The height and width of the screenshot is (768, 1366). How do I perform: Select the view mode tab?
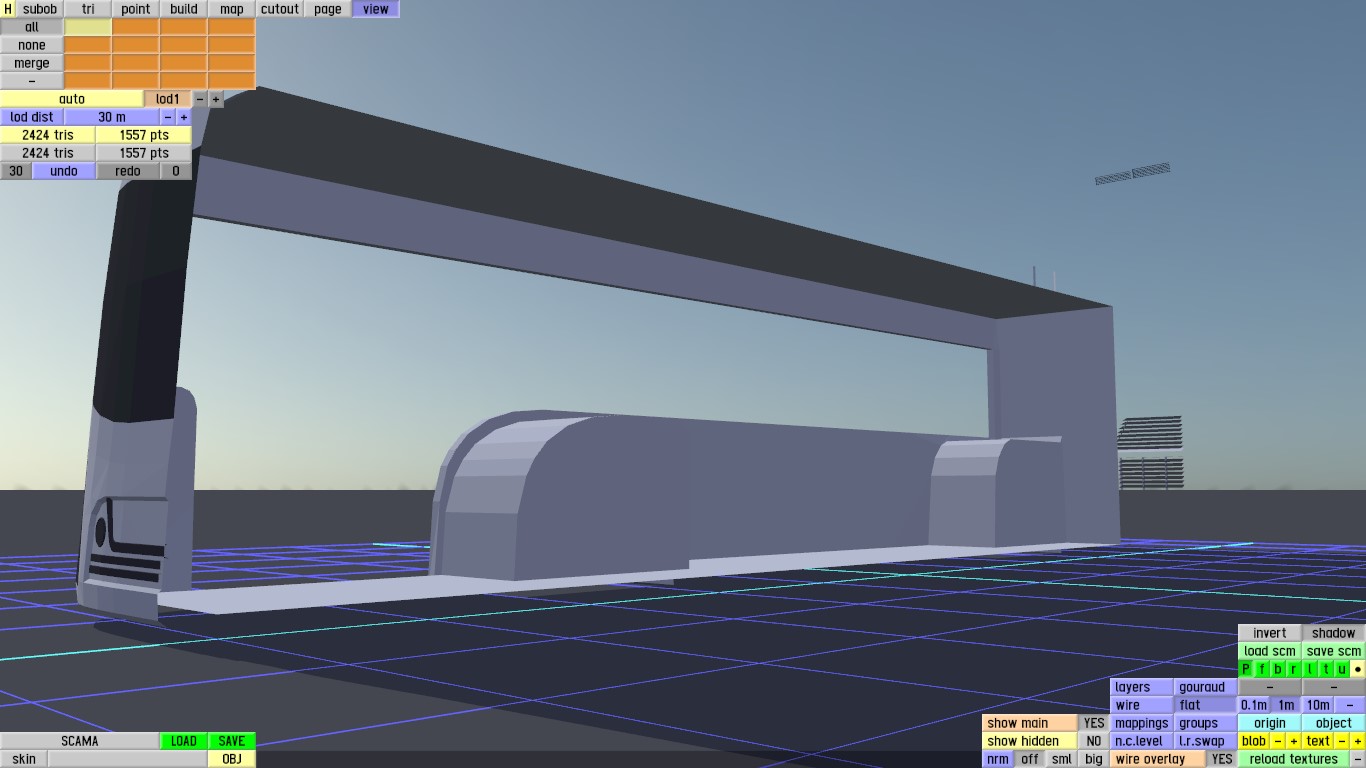point(376,9)
